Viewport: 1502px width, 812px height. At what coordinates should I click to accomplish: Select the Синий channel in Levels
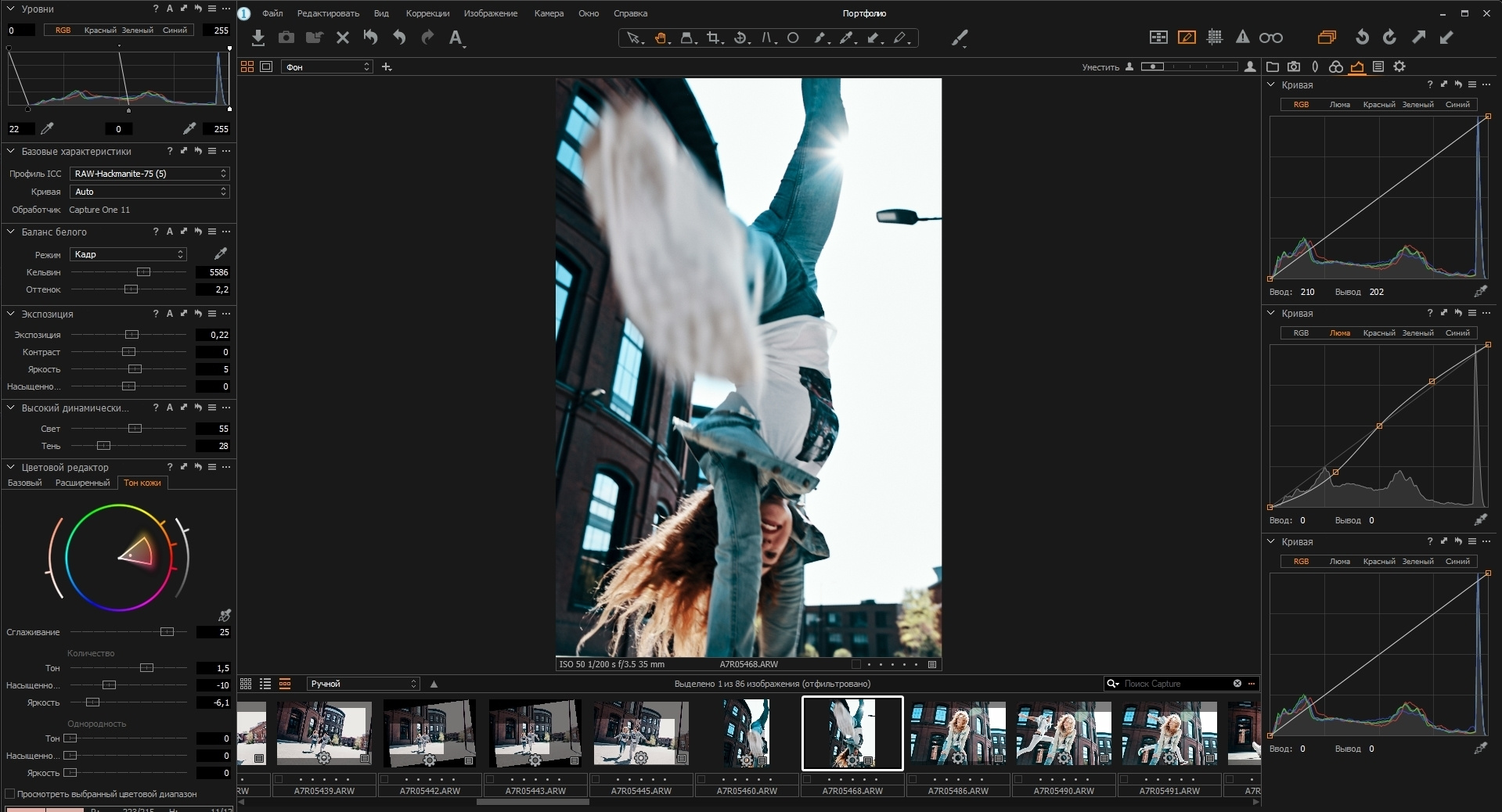[x=175, y=31]
